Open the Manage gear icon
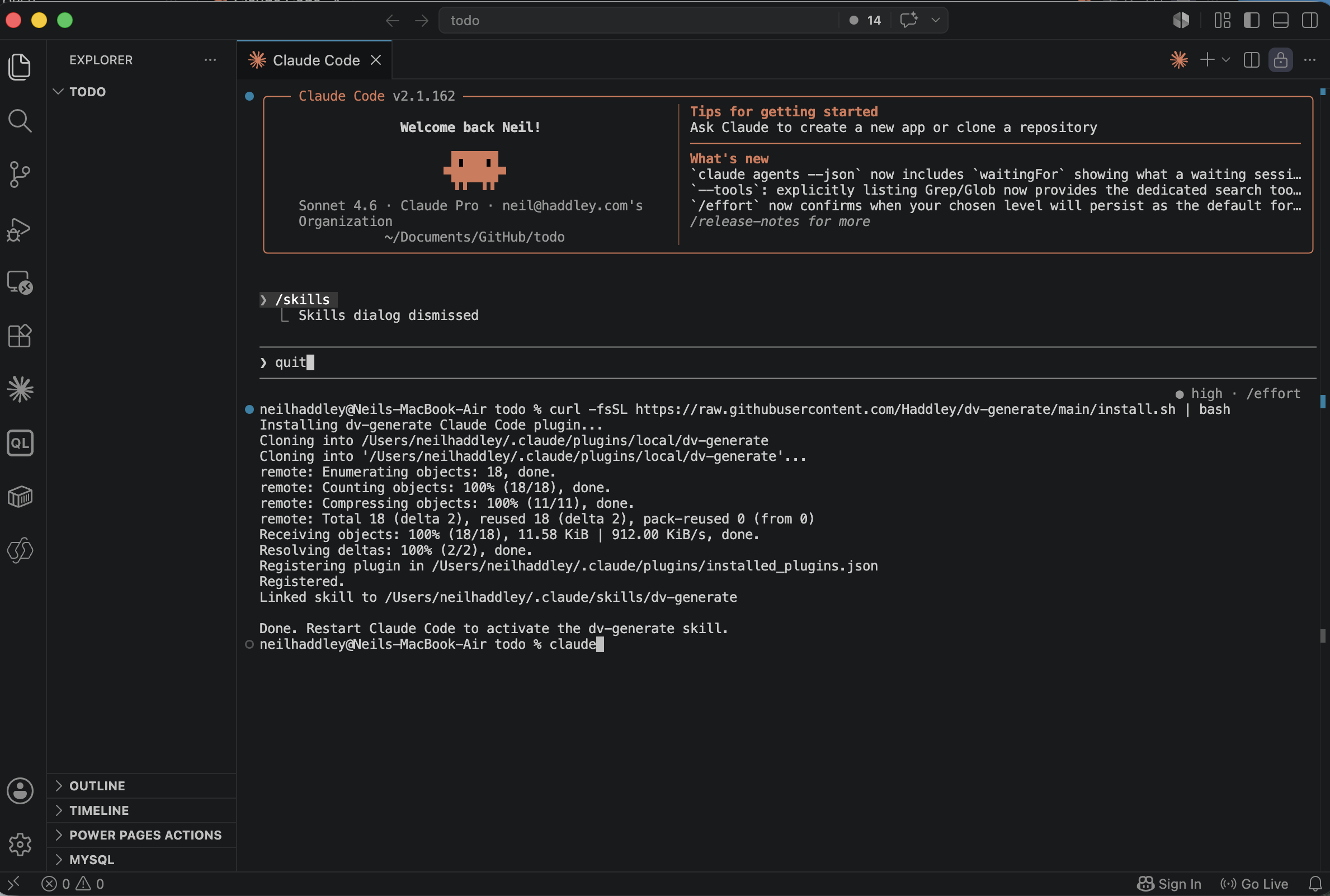The width and height of the screenshot is (1330, 896). tap(20, 844)
